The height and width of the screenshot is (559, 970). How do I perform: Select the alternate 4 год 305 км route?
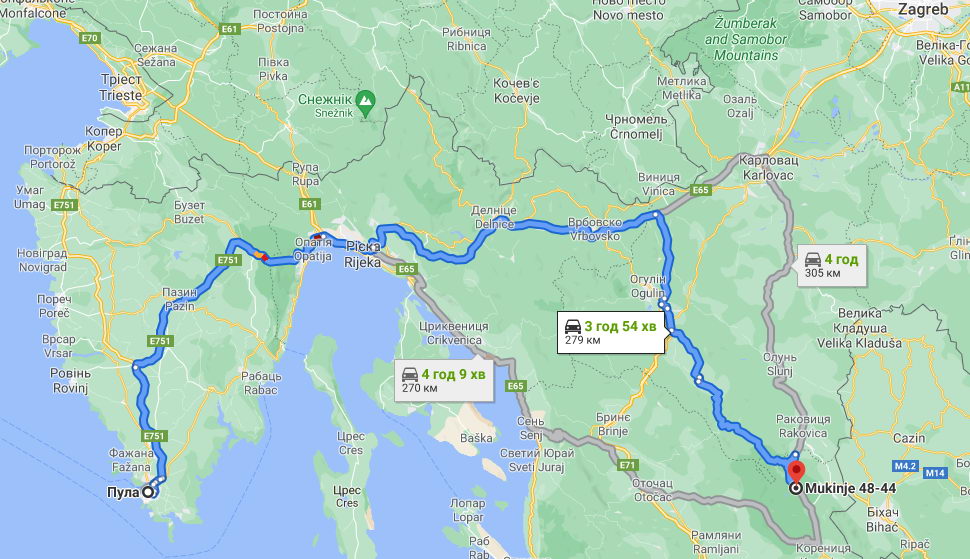coord(831,265)
